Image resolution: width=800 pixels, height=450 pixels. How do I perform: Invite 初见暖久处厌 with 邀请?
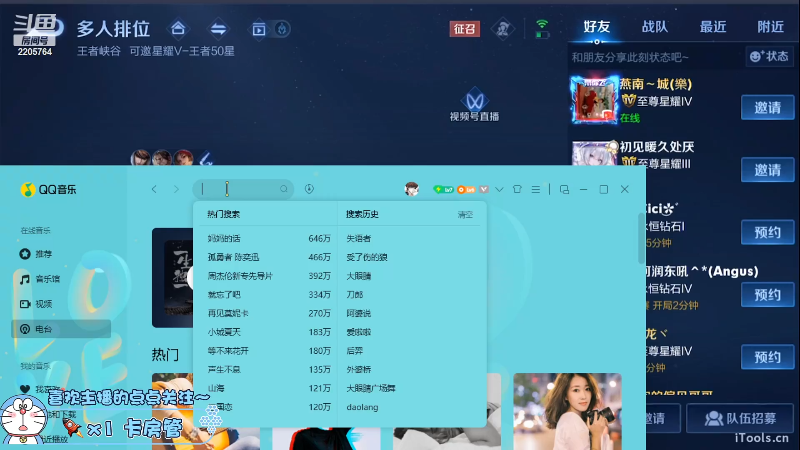(767, 170)
